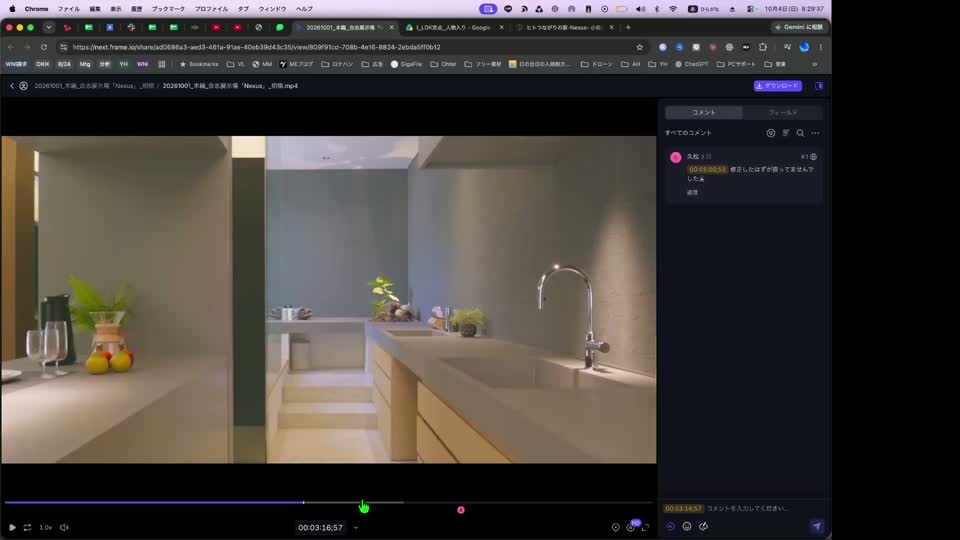Image resolution: width=960 pixels, height=540 pixels.
Task: Play the video
Action: (12, 527)
